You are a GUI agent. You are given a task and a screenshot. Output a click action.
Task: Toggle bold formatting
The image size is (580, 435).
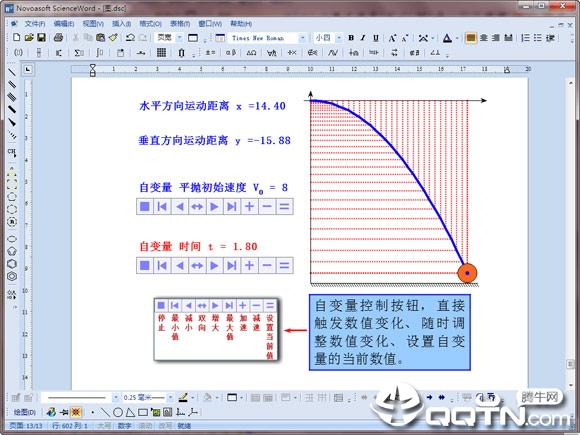351,38
